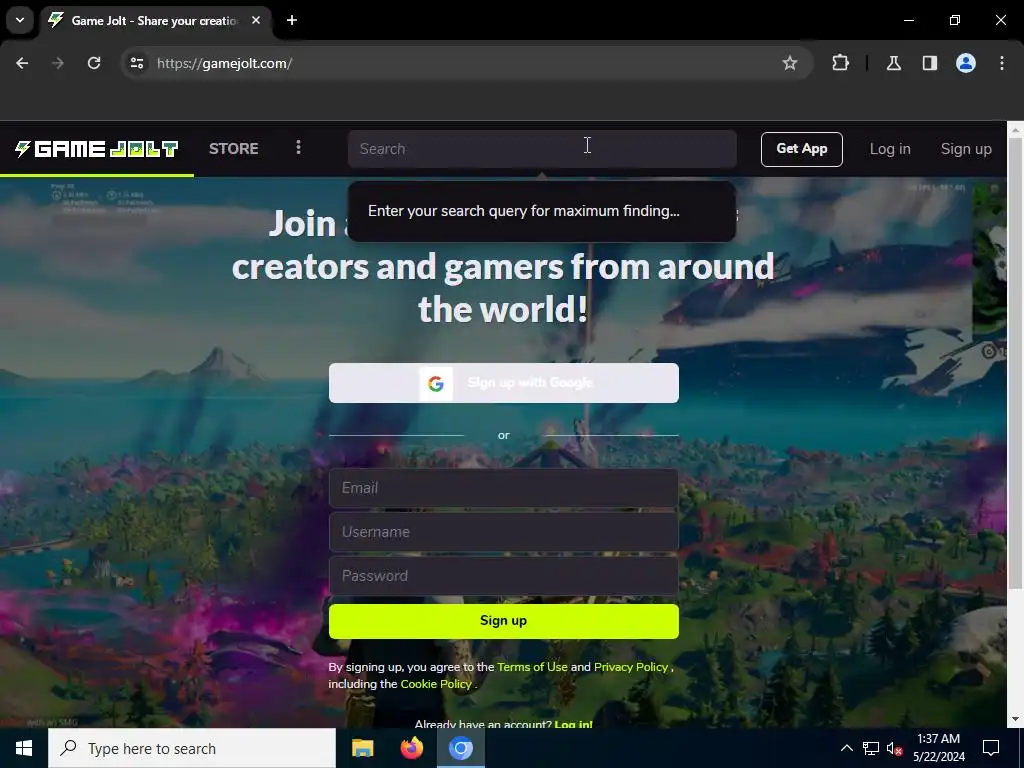Reload the Game Jolt page
1024x768 pixels.
[x=94, y=63]
